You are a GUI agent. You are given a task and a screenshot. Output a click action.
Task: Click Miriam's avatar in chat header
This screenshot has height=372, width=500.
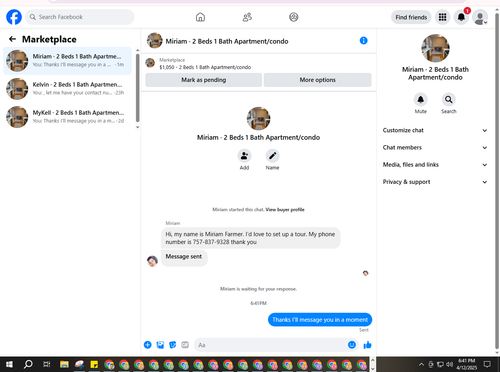[155, 41]
